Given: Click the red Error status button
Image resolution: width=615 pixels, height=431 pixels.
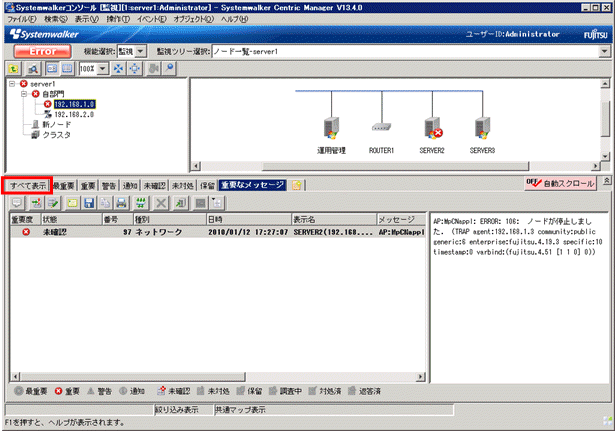Looking at the screenshot, I should click(42, 51).
